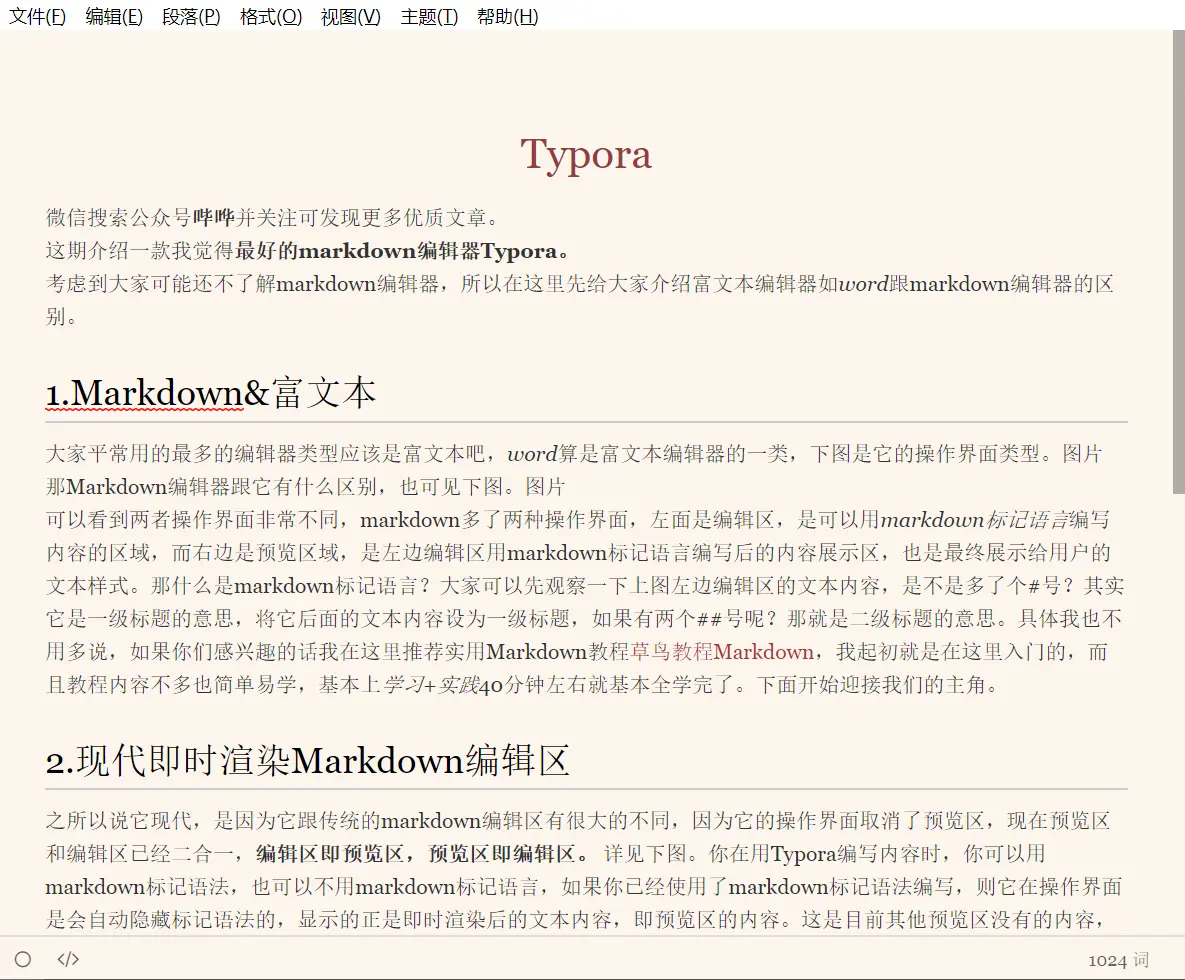Open the 格式(O) menu
This screenshot has height=980, width=1185.
coord(271,16)
